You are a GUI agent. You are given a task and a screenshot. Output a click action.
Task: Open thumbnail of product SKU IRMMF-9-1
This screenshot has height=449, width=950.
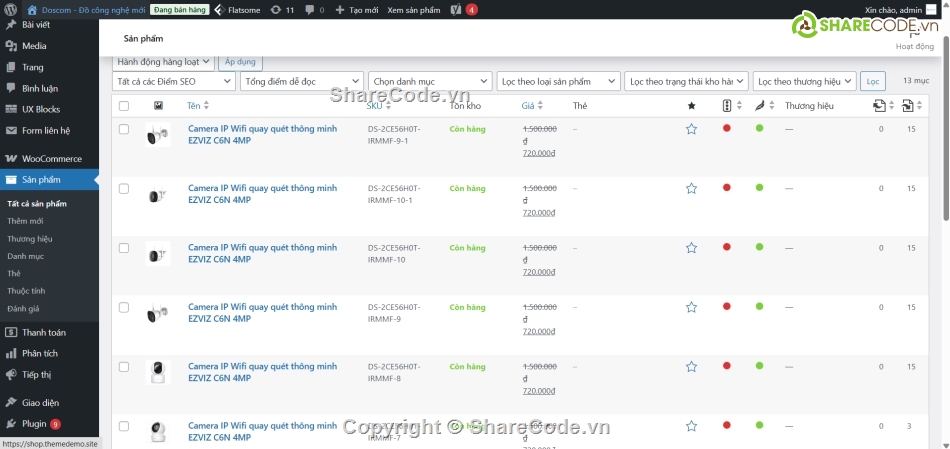[158, 135]
